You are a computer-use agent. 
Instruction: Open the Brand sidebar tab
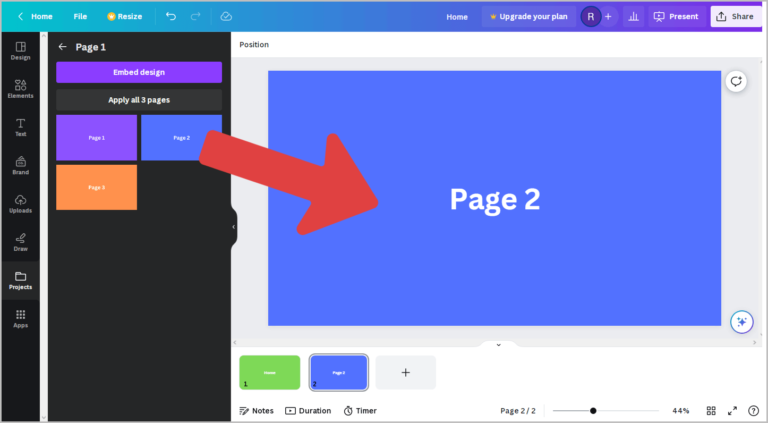(x=20, y=165)
